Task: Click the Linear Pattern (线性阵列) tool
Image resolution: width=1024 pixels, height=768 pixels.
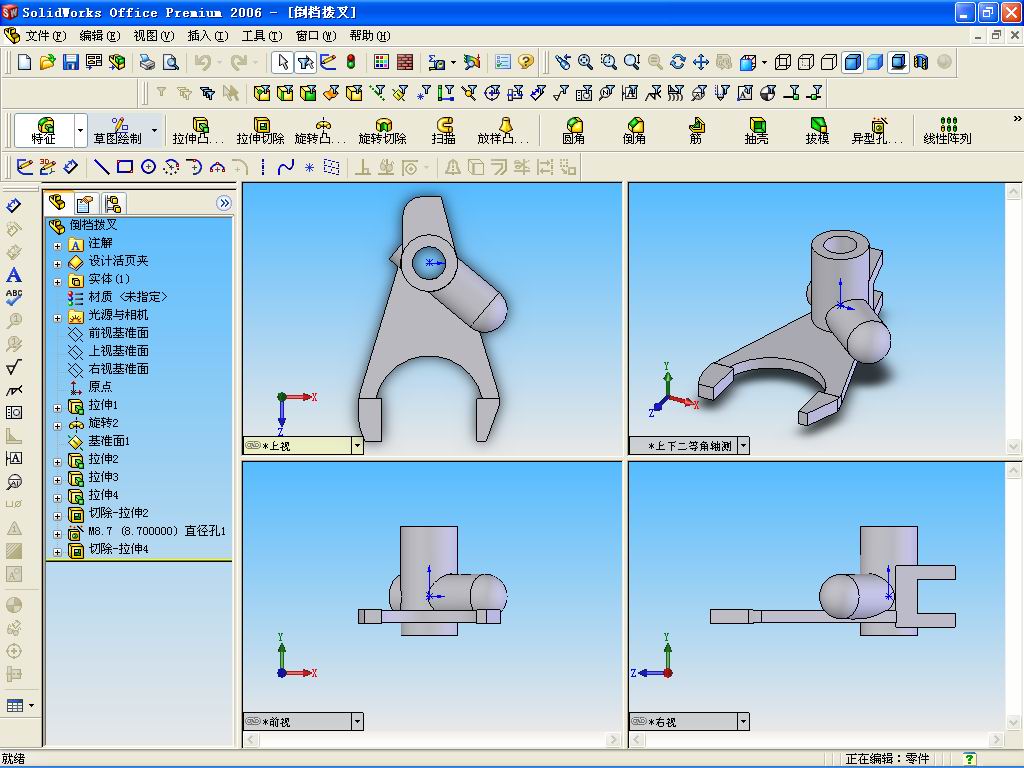Action: 948,131
